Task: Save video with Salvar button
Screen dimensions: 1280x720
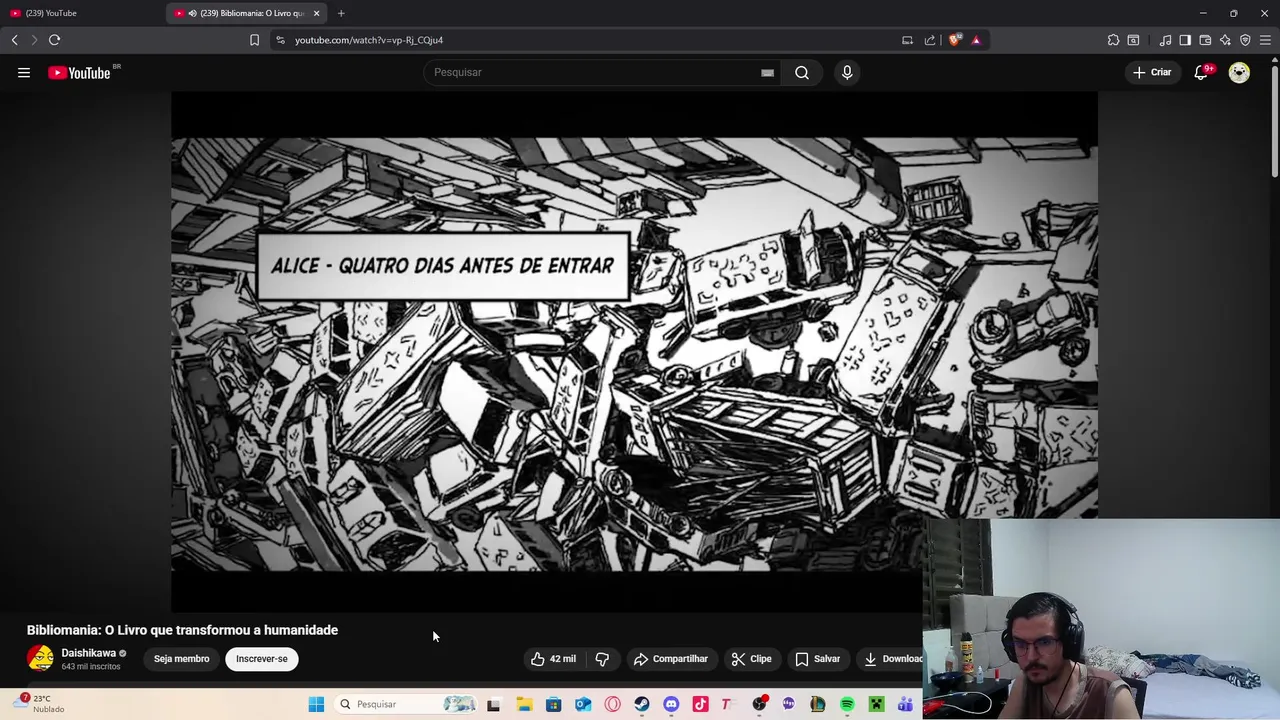Action: 818,659
